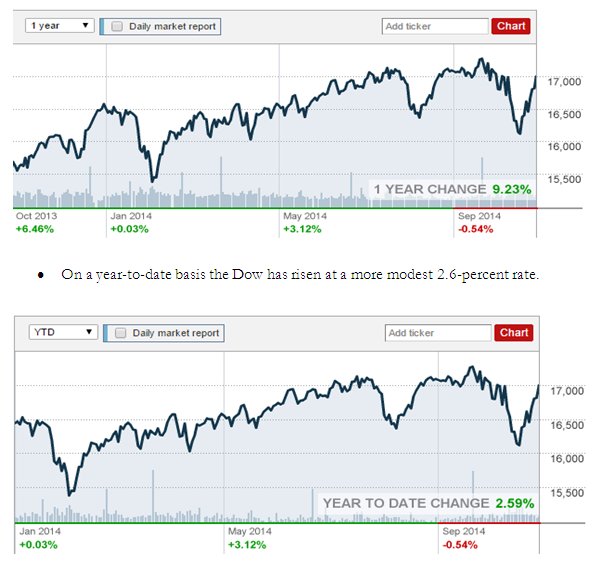604x579 pixels.
Task: Open the 1 year range dropdown
Action: 59,26
